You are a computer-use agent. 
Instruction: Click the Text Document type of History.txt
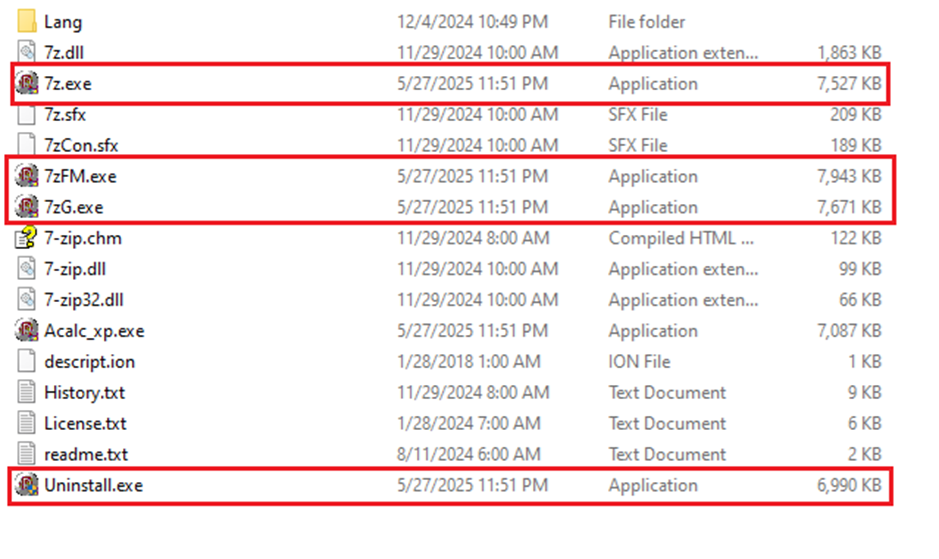(668, 393)
